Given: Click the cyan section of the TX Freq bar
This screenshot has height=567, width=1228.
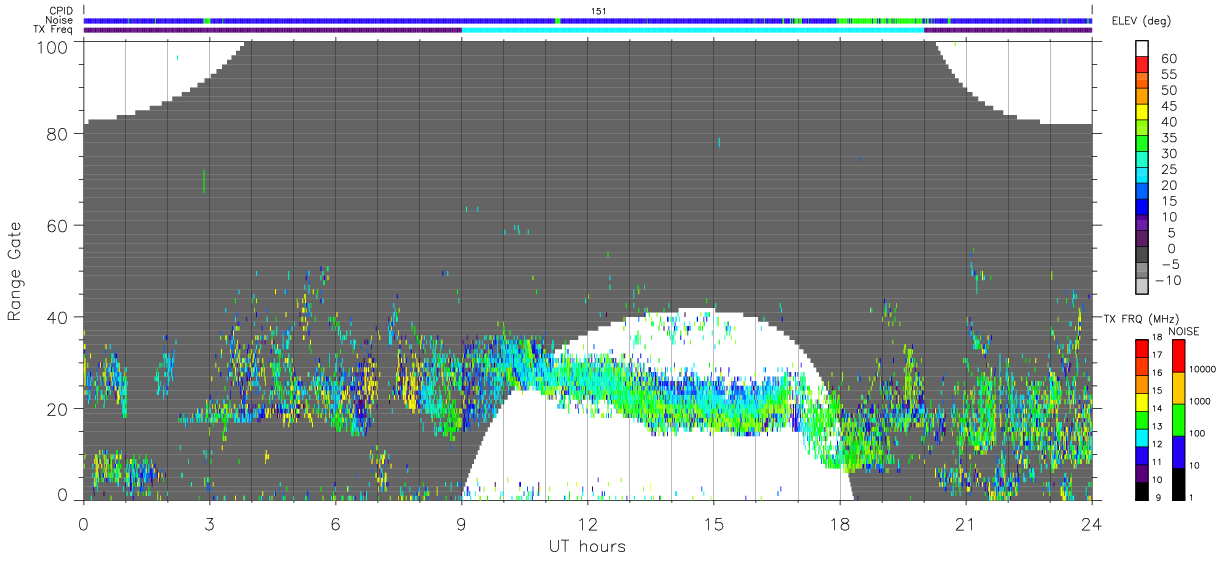Looking at the screenshot, I should [x=692, y=30].
